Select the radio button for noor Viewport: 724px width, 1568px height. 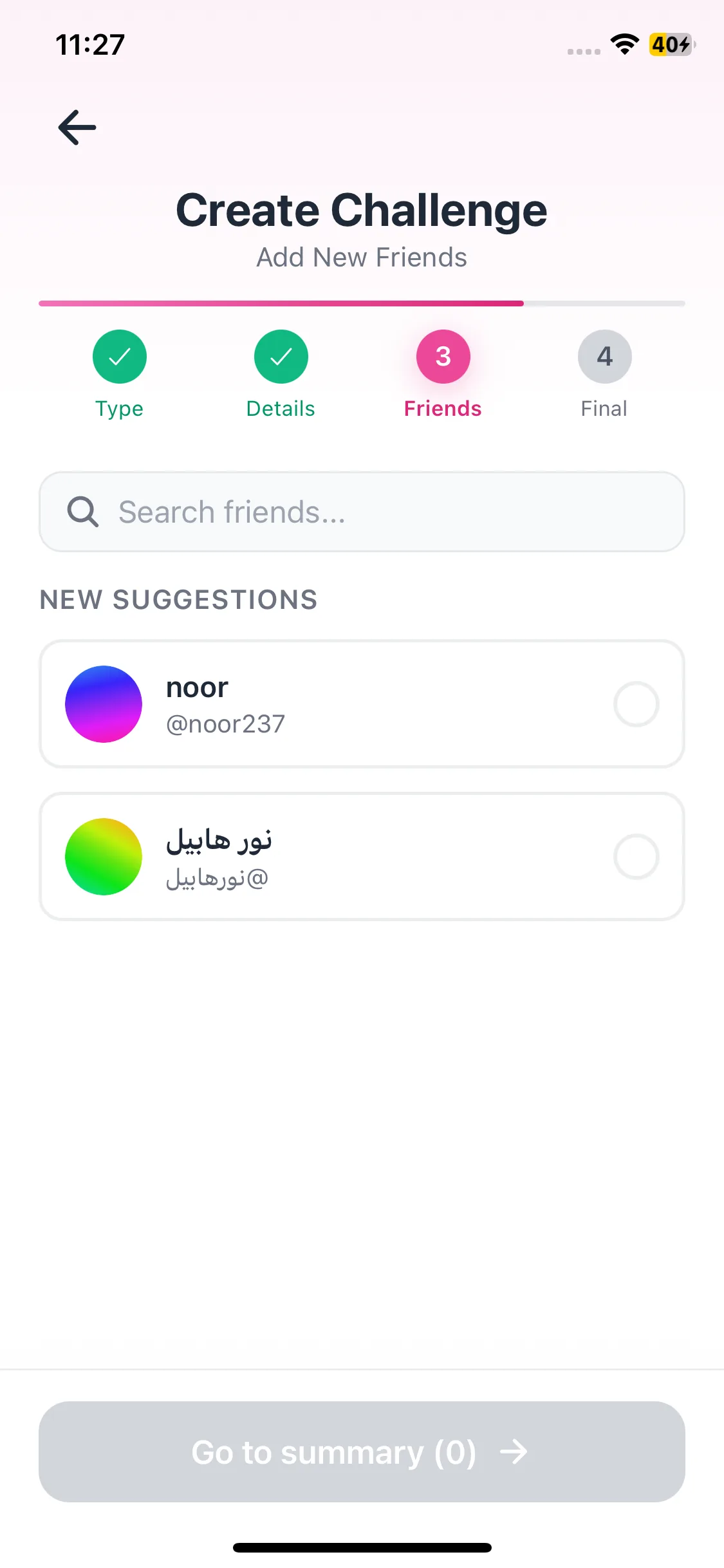tap(636, 704)
